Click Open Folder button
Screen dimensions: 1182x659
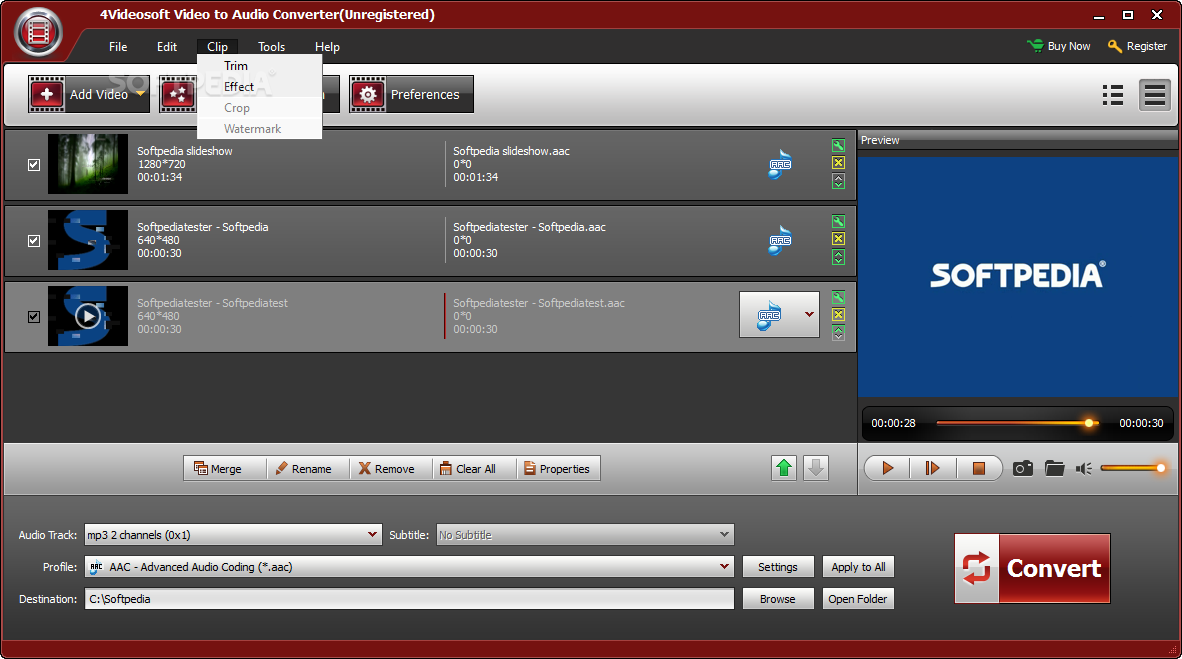(x=858, y=599)
